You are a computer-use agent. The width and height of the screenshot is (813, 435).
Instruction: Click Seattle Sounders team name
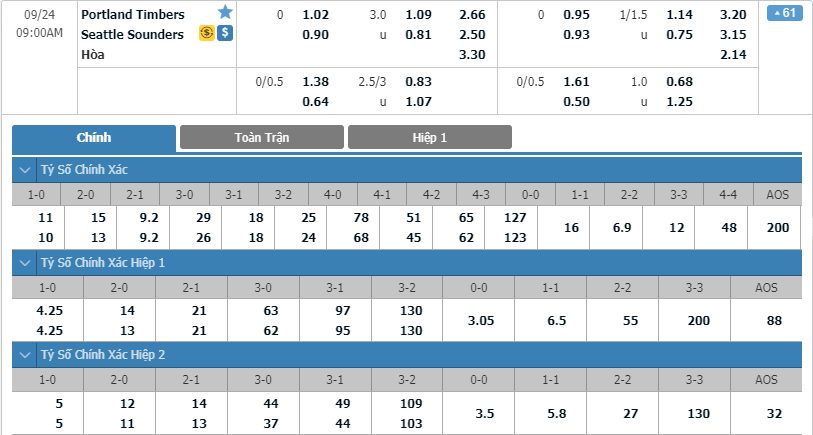[132, 35]
